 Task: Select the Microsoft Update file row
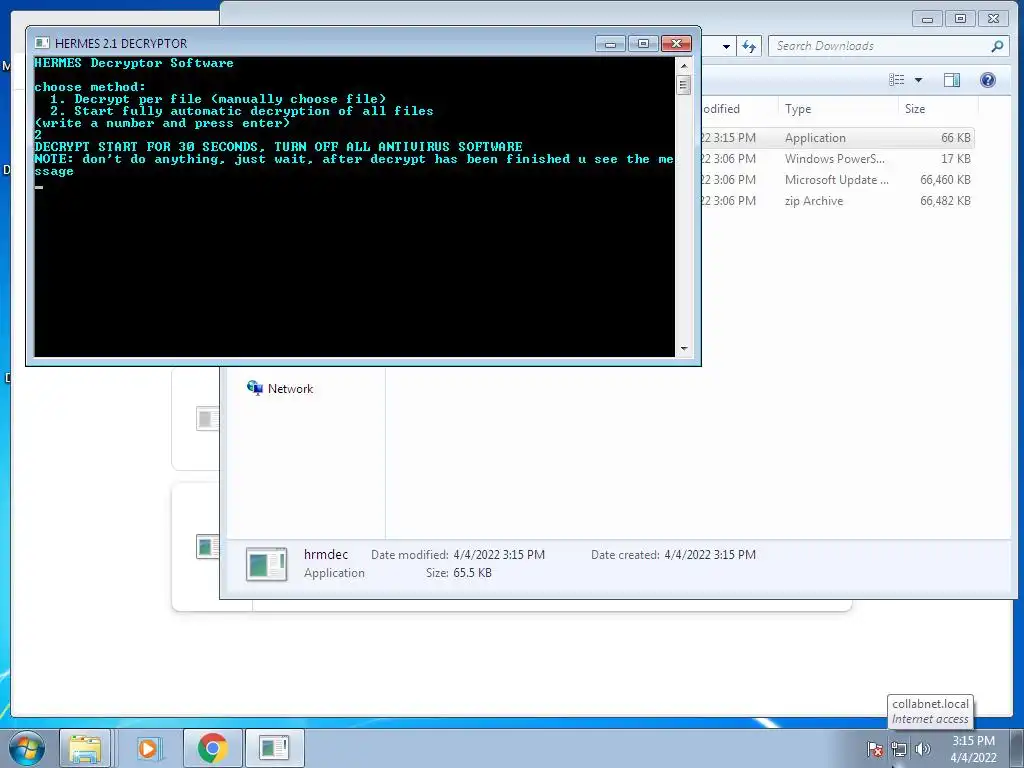837,180
